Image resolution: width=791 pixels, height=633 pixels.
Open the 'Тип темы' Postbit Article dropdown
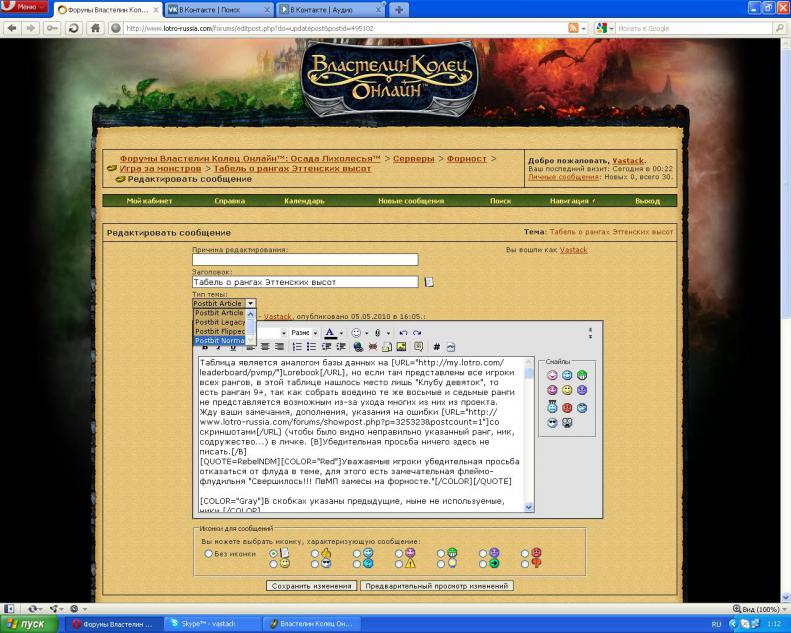[224, 303]
